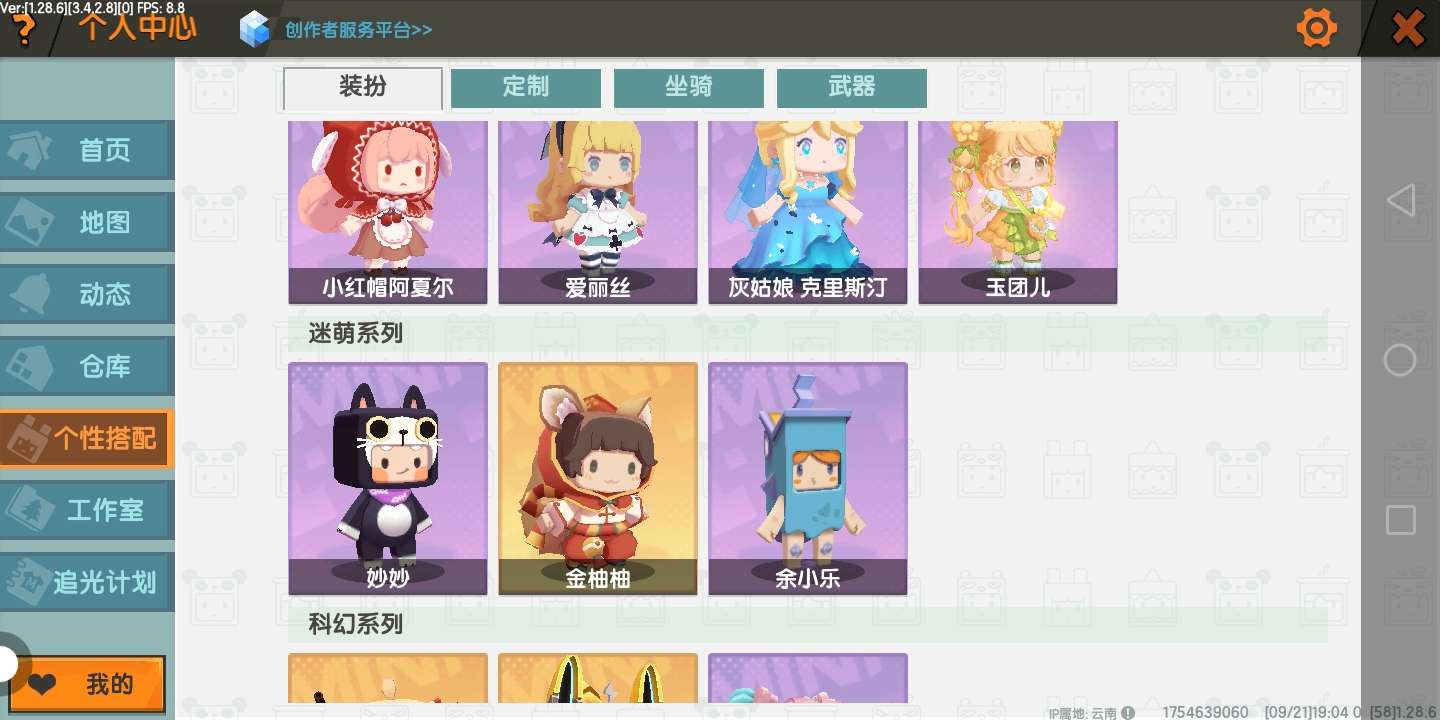Switch to the 坐骑 mounts tab
Screen dimensions: 1440x720
(x=689, y=88)
